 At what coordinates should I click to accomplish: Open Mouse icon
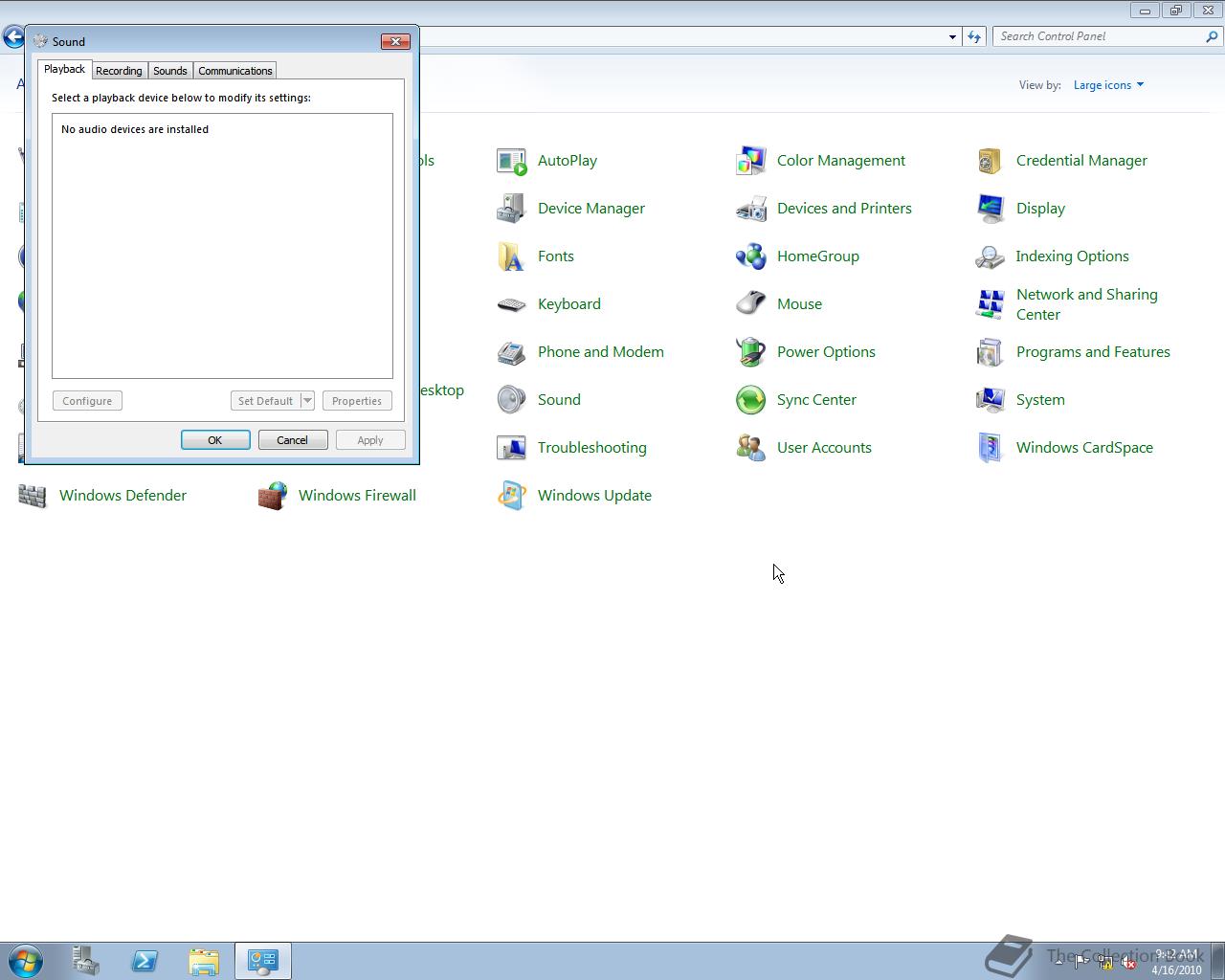(751, 304)
